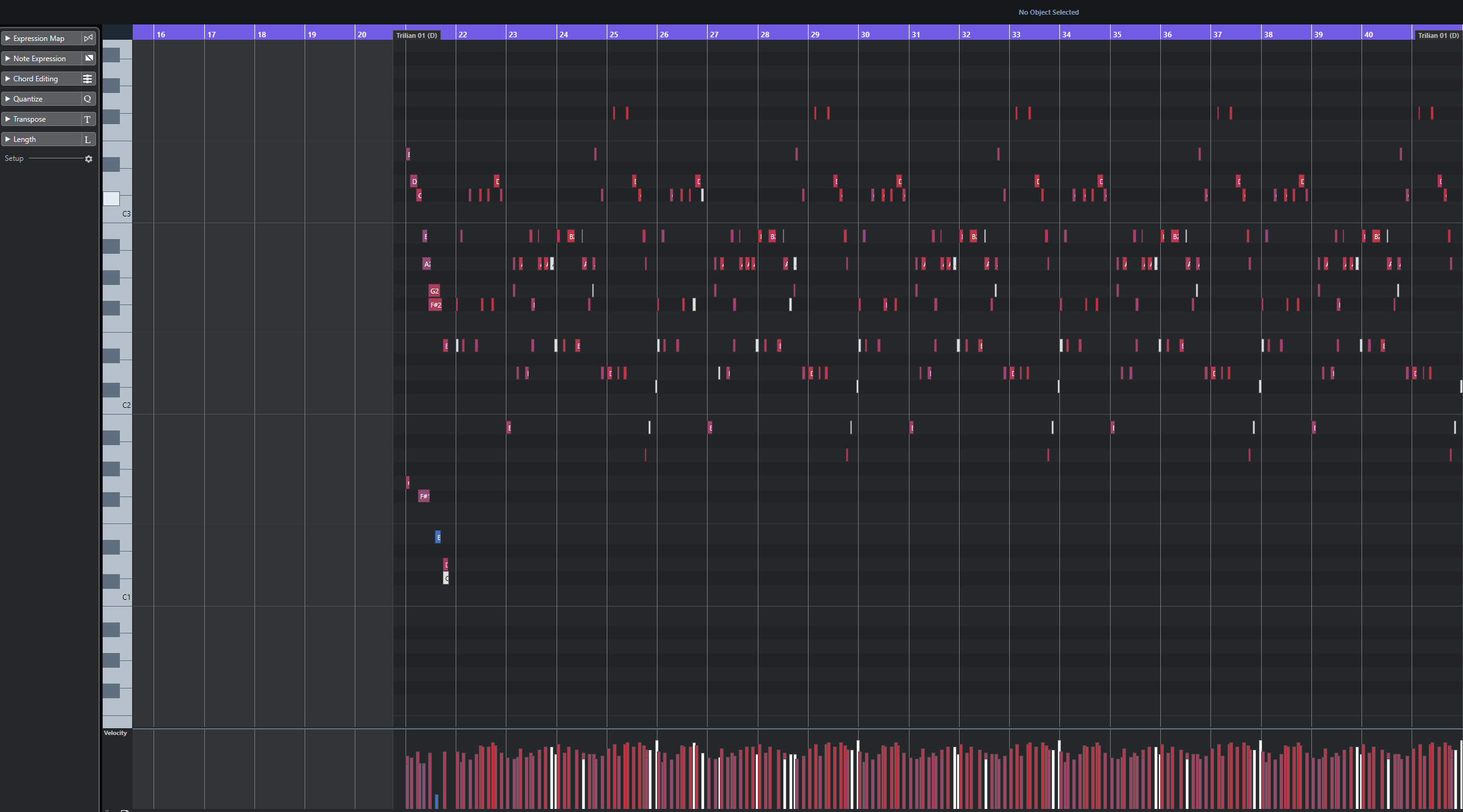This screenshot has height=812, width=1463.
Task: Click the Note Expression section icon
Action: click(89, 58)
